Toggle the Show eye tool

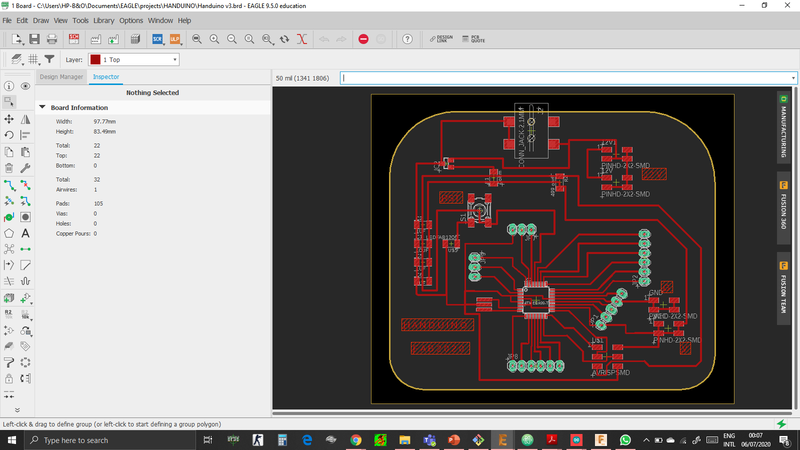(x=25, y=86)
